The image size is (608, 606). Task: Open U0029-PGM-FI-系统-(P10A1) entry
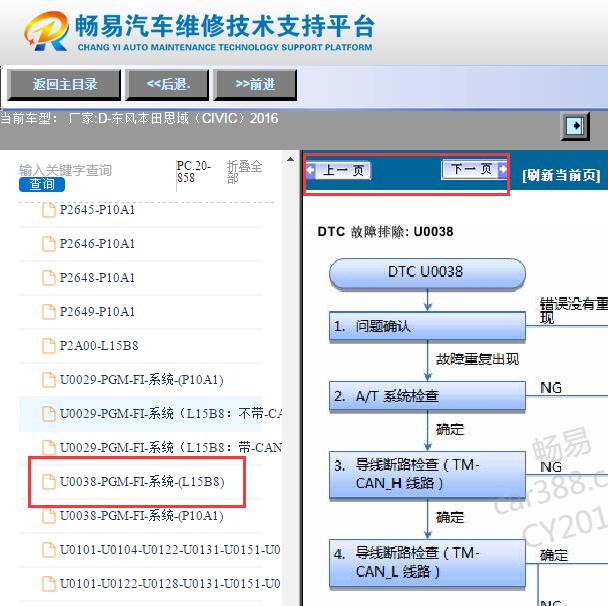pyautogui.click(x=142, y=380)
